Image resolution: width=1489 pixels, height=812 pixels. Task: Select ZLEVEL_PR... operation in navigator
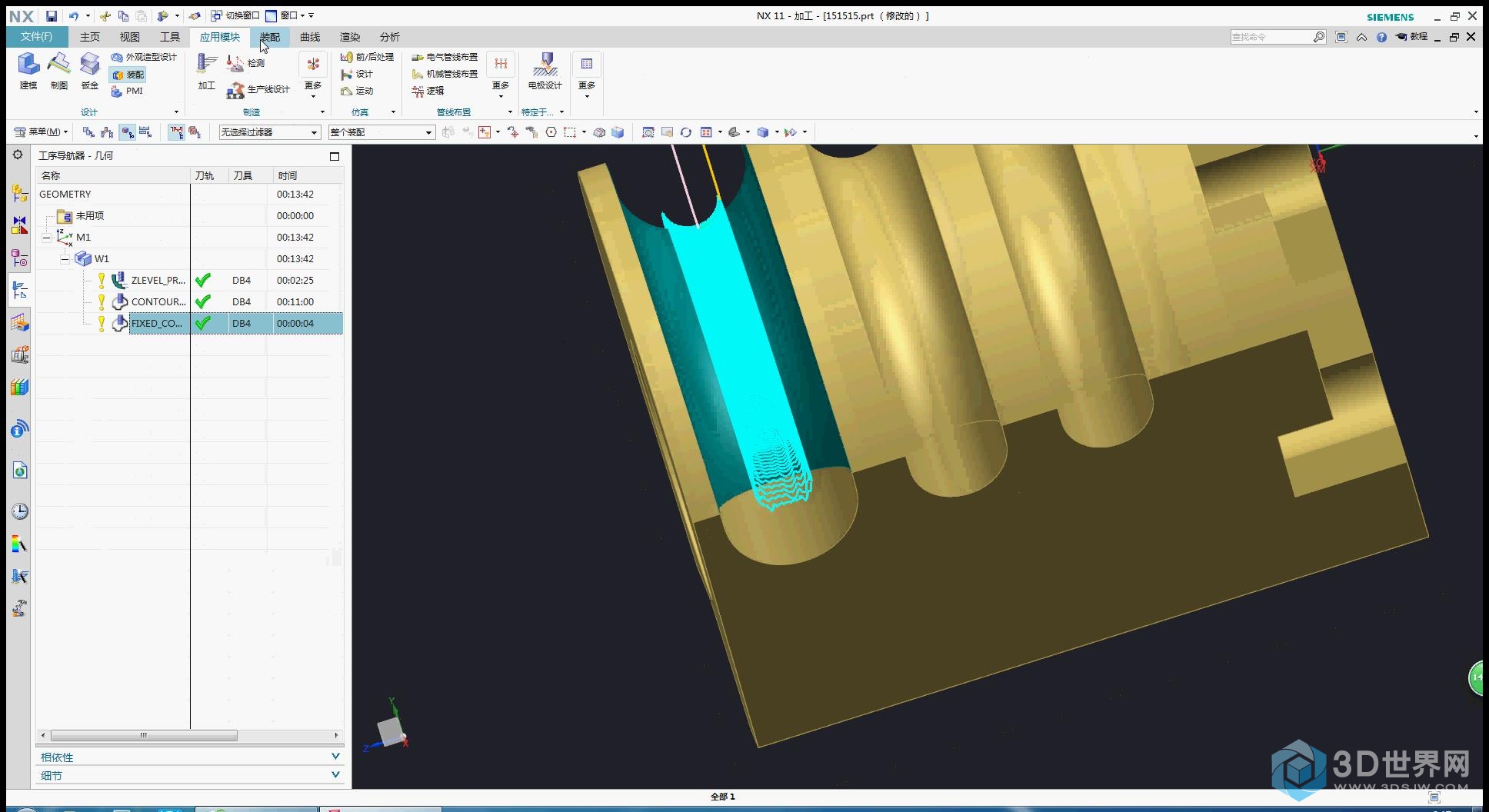coord(158,281)
